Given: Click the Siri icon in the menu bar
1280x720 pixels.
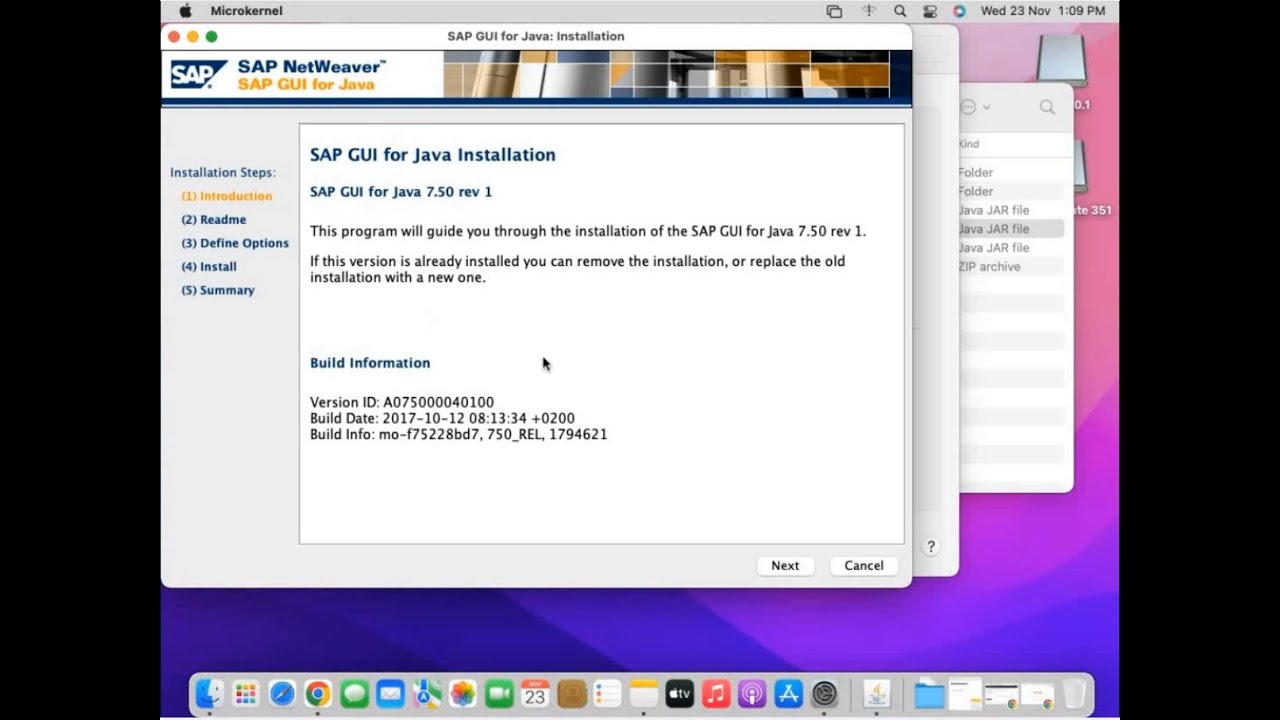Looking at the screenshot, I should point(960,11).
